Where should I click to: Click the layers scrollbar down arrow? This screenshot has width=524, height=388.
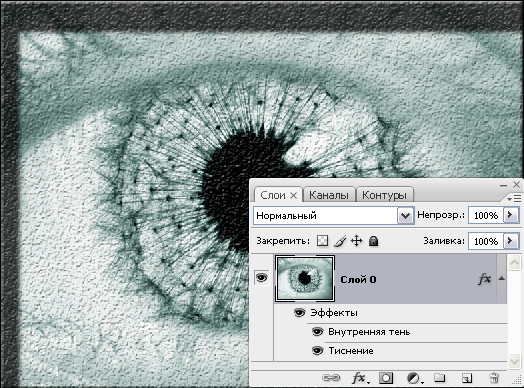(514, 361)
